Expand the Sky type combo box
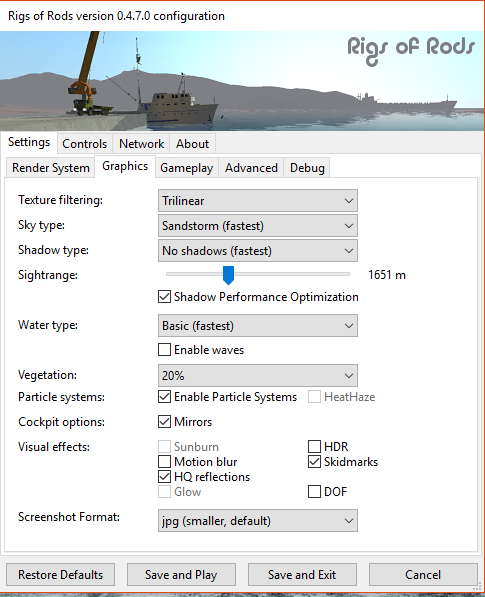Screen dimensions: 485x597 [x=258, y=226]
